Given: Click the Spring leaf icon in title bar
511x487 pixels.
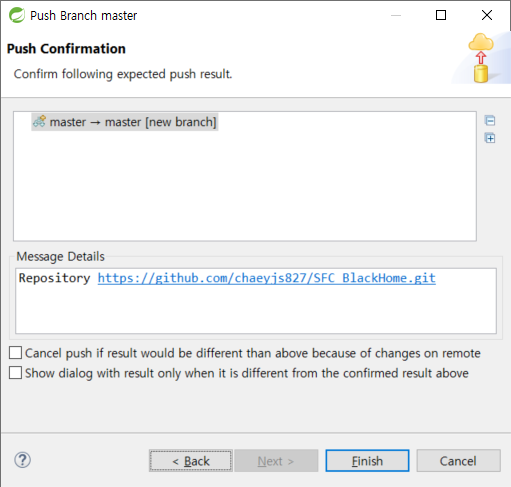Looking at the screenshot, I should pyautogui.click(x=17, y=15).
